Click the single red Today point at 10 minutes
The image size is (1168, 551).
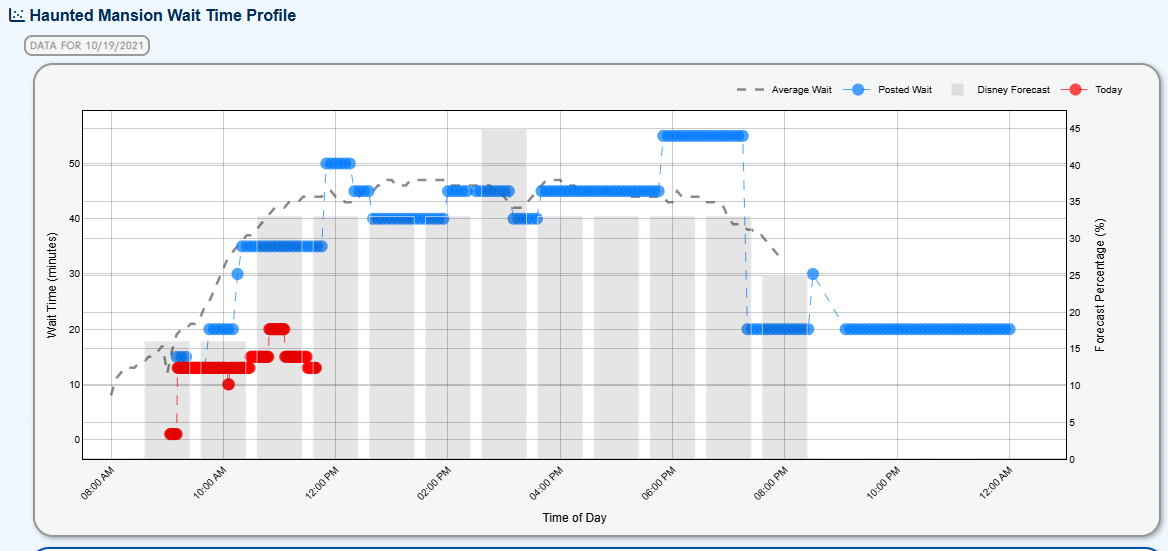coord(229,384)
